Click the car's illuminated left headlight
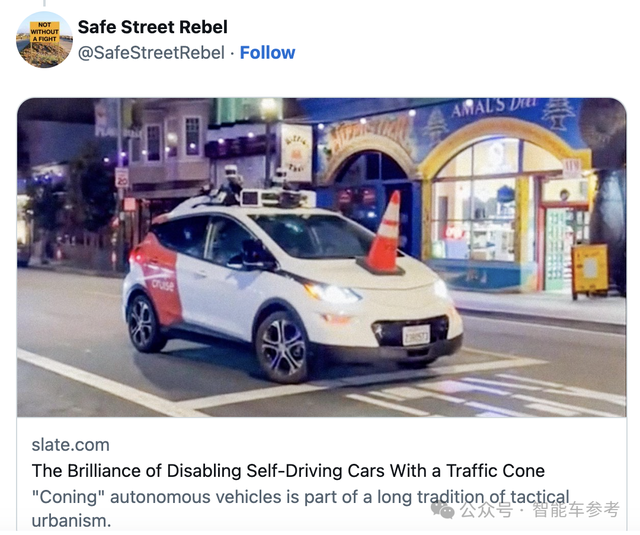The image size is (640, 535). click(333, 293)
